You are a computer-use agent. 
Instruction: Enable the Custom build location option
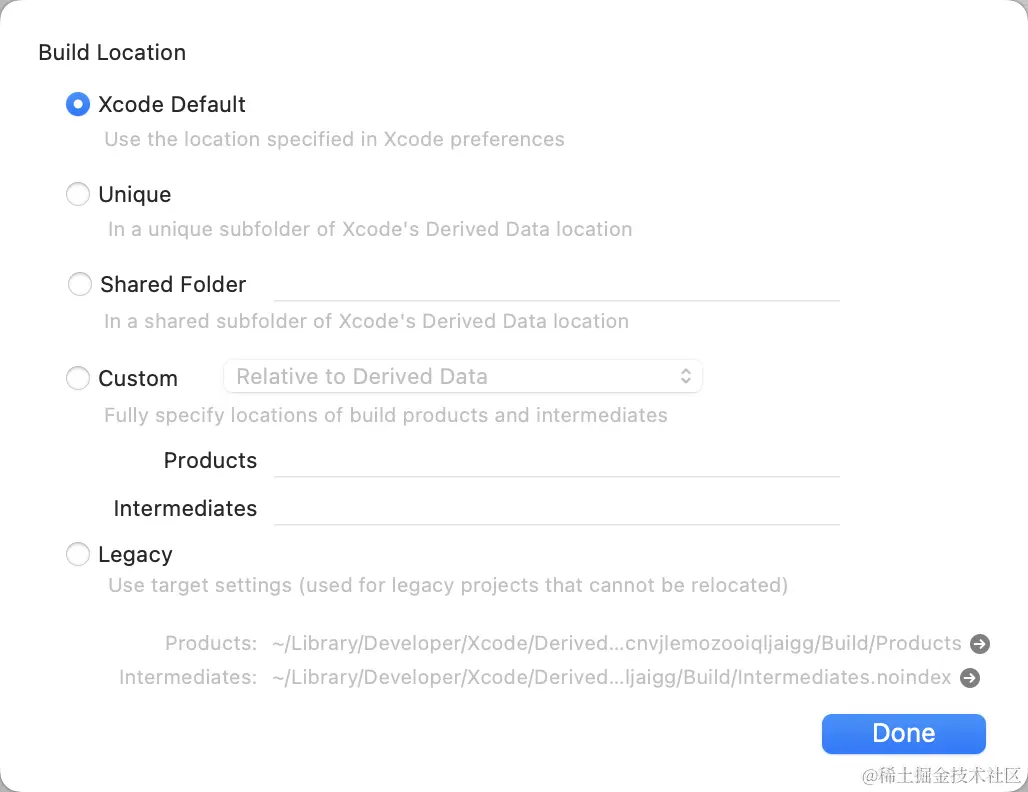click(x=78, y=378)
